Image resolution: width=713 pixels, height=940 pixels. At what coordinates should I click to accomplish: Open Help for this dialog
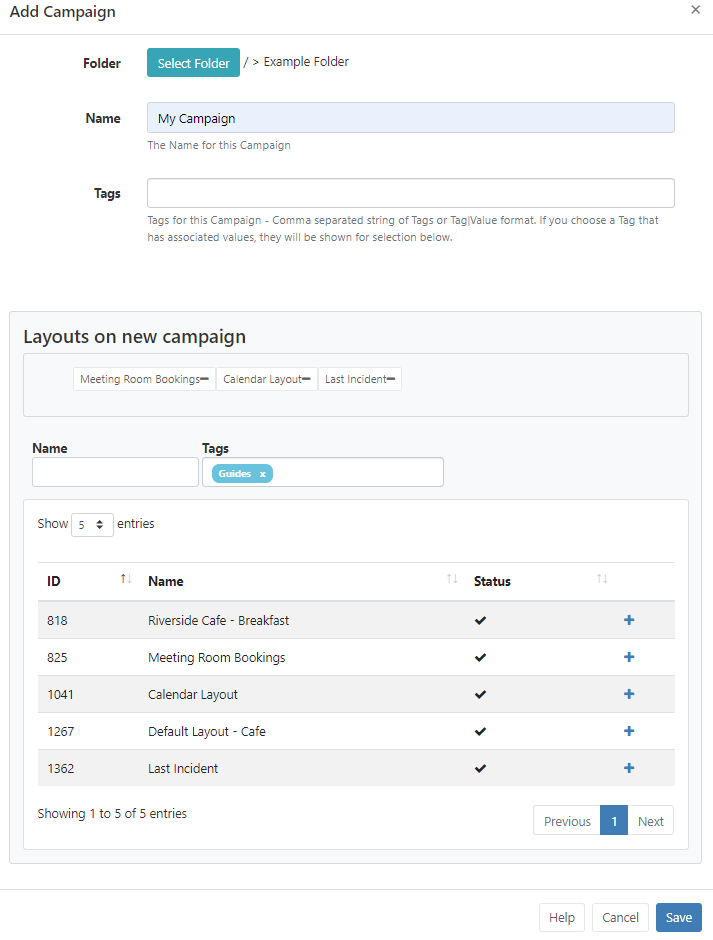[561, 917]
